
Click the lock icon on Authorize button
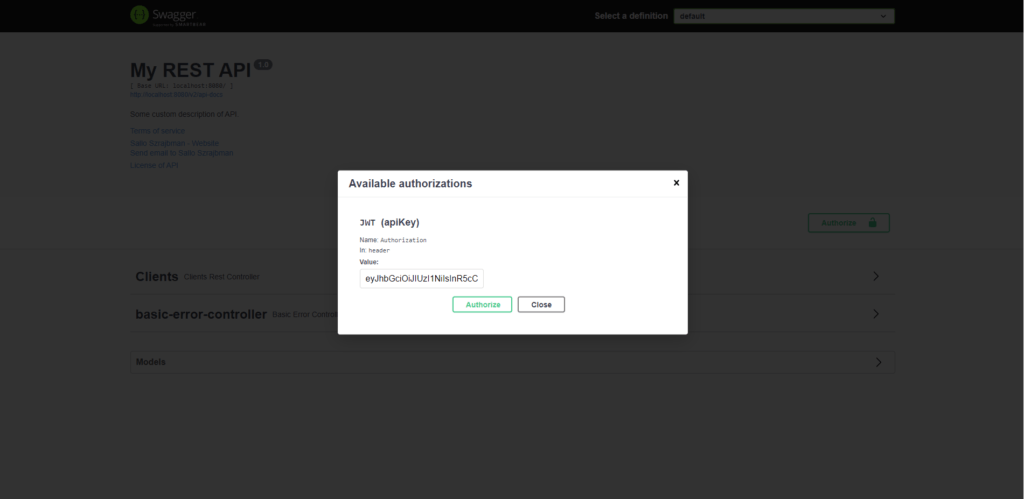tap(872, 223)
